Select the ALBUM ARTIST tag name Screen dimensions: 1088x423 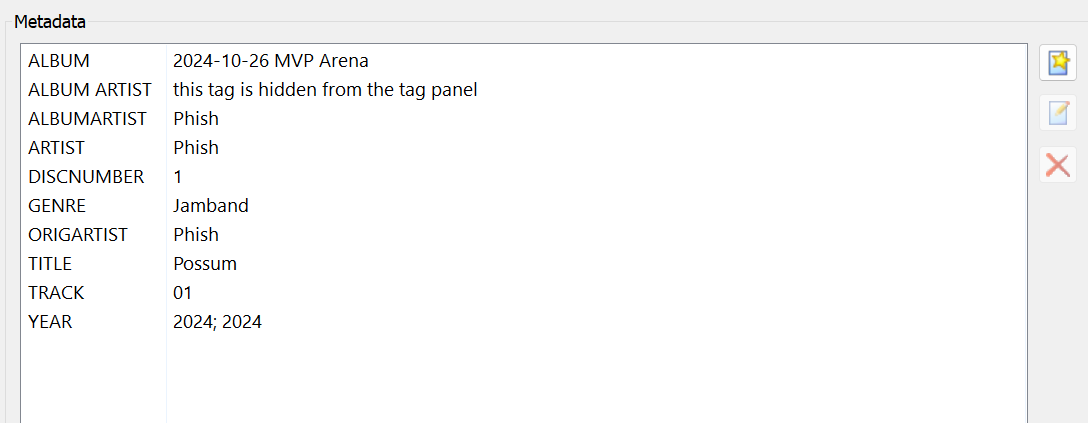(90, 90)
